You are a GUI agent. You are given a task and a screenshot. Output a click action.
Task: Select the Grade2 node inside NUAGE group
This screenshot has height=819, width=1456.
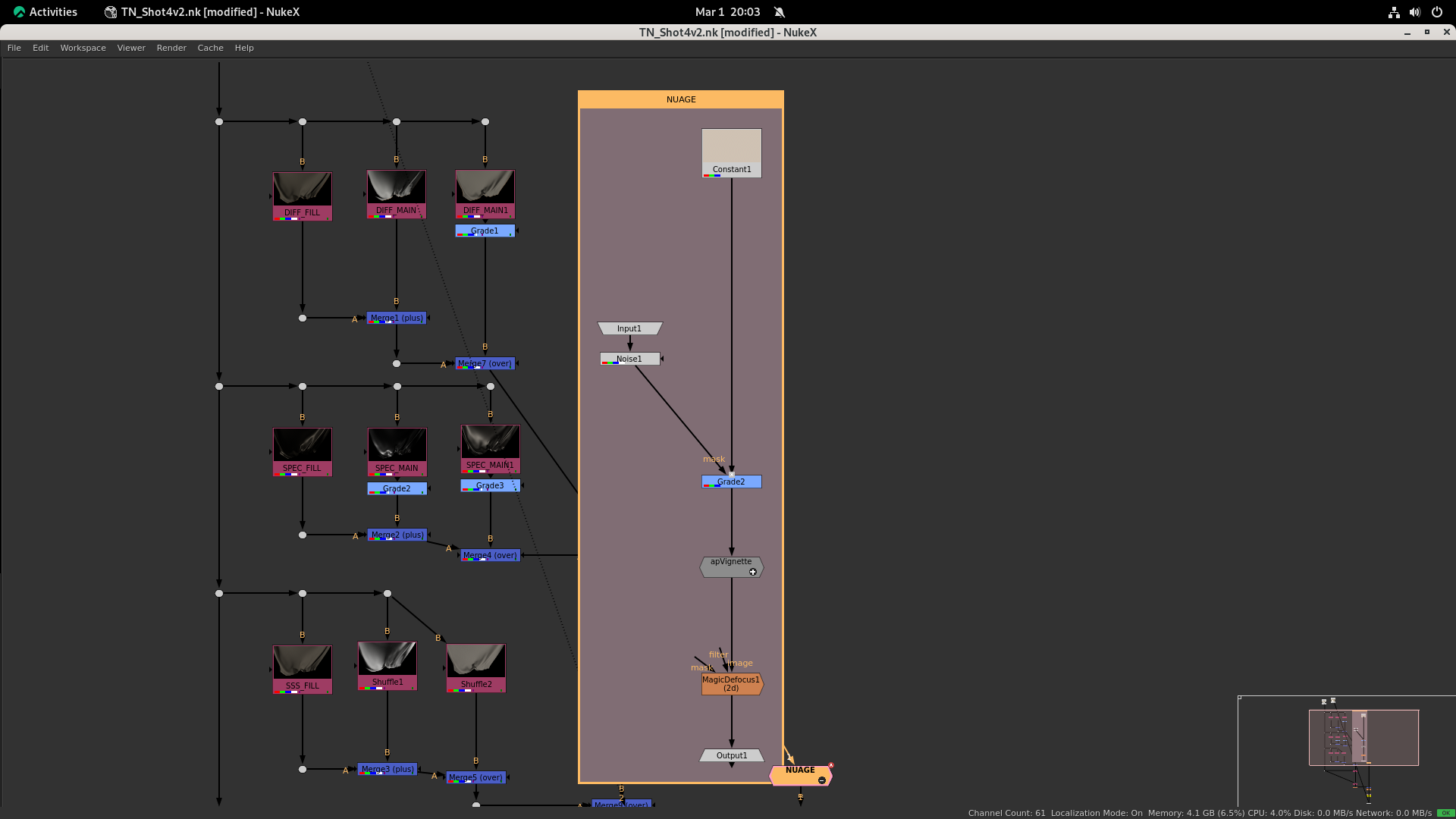click(x=731, y=482)
